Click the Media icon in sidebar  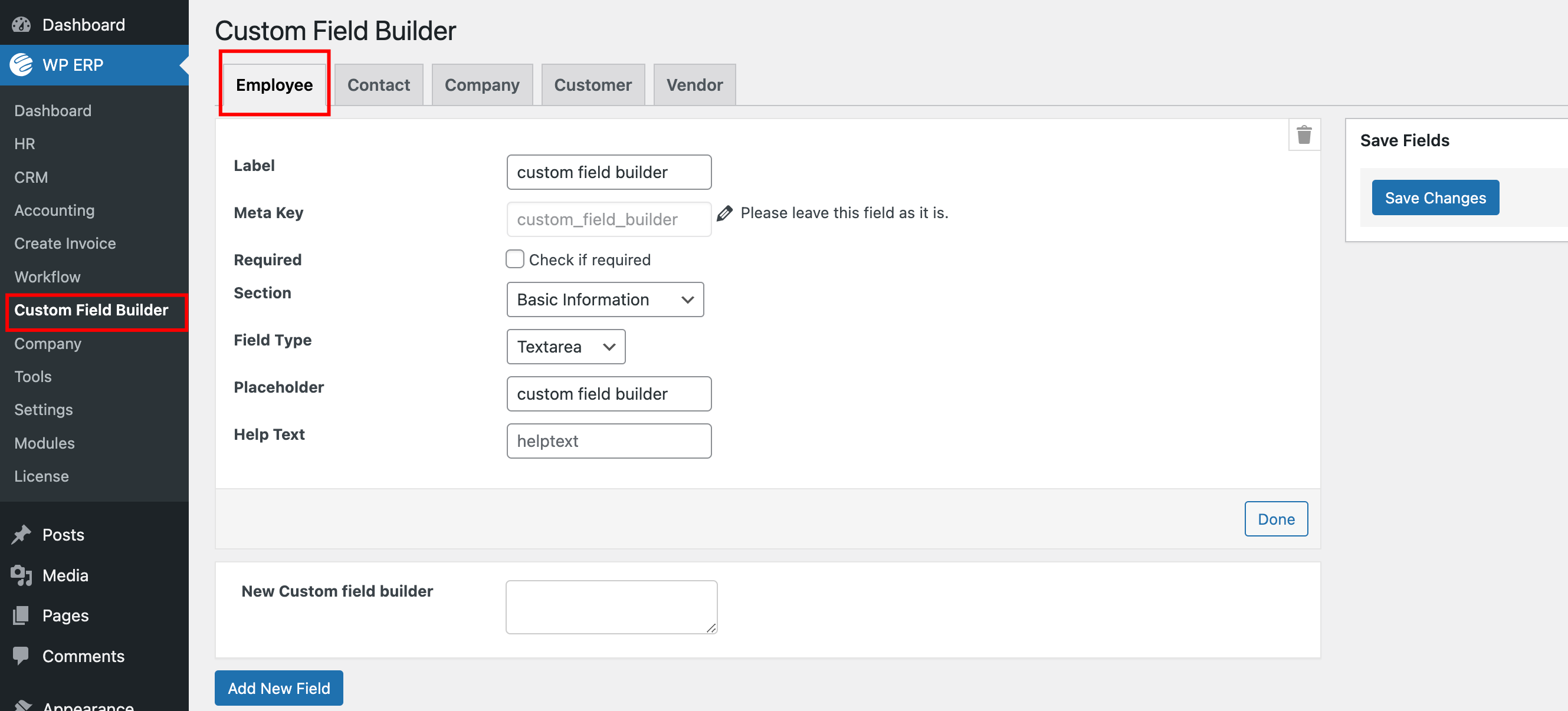click(x=21, y=575)
